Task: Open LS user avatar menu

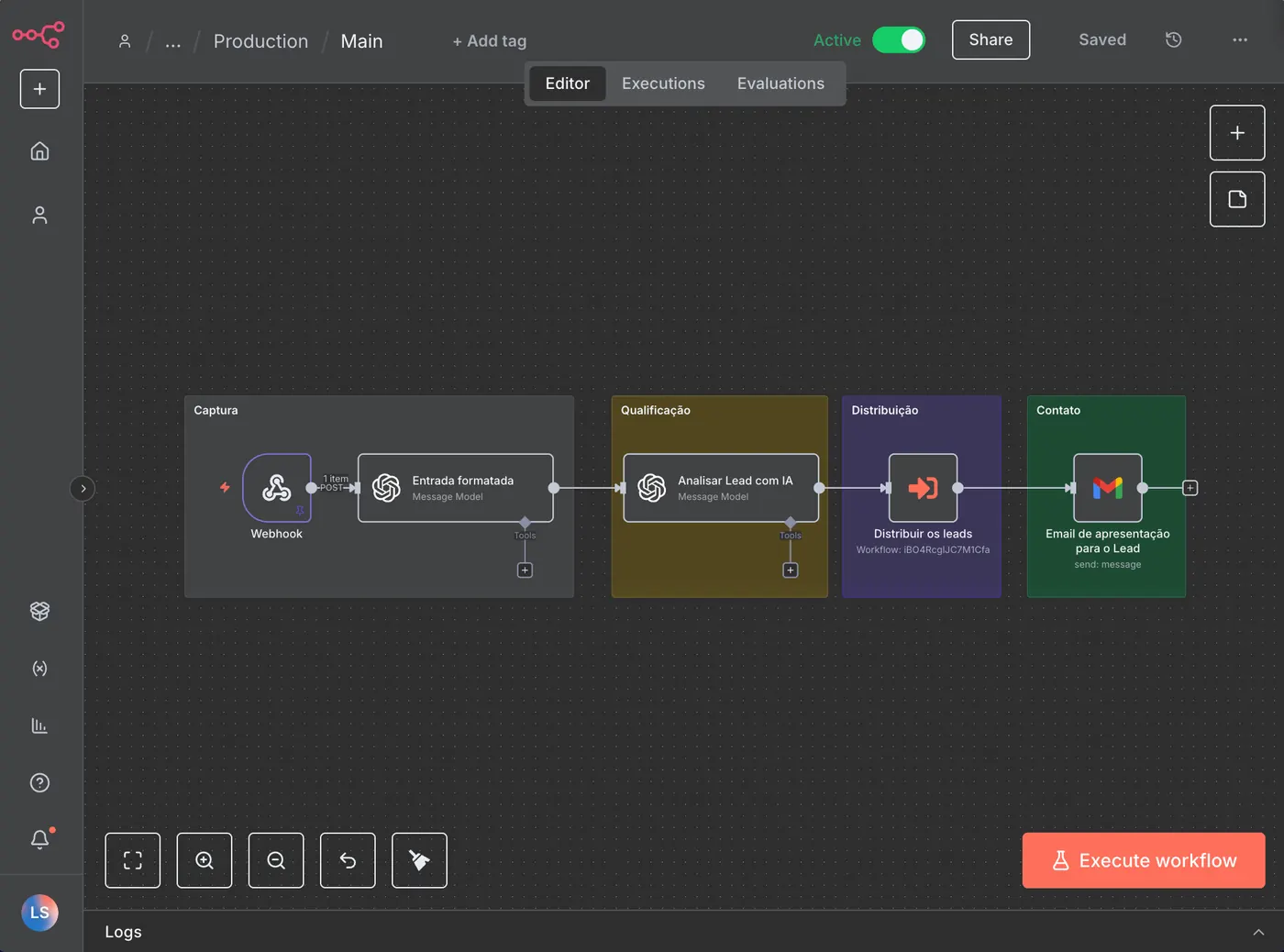Action: click(39, 913)
